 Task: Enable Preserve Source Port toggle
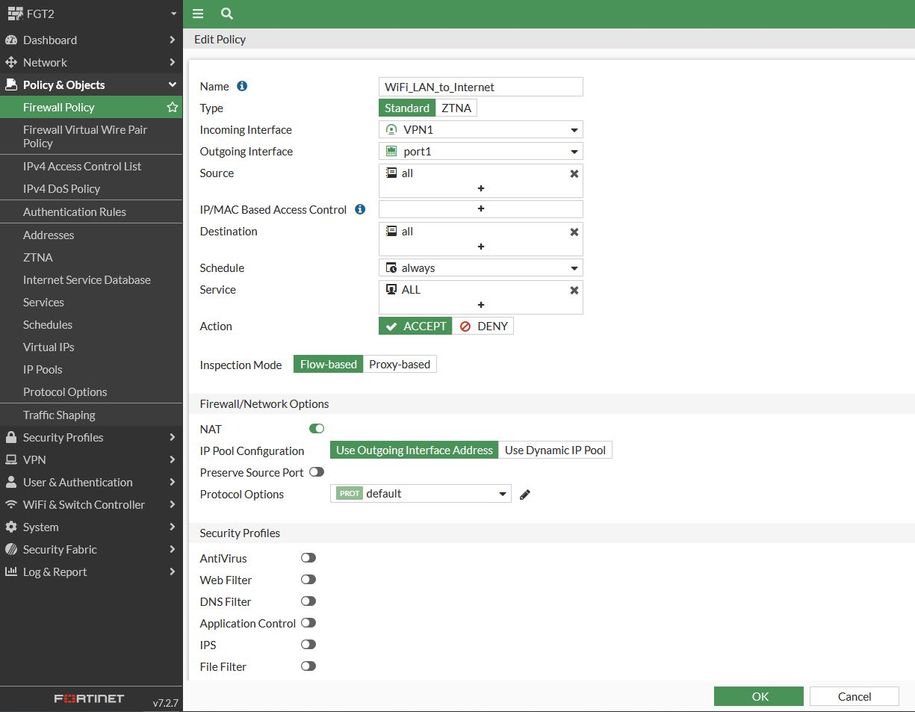[x=316, y=472]
